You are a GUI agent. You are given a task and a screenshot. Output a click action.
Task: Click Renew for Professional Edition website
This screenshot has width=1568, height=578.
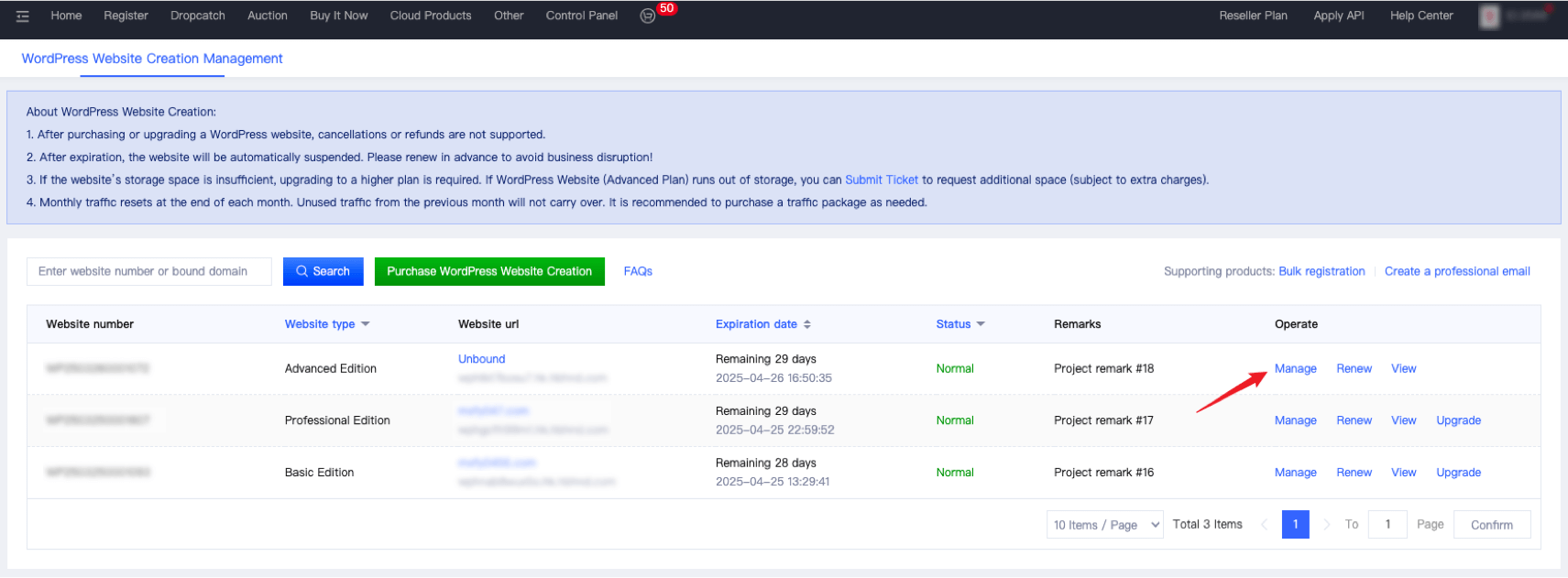click(x=1354, y=420)
